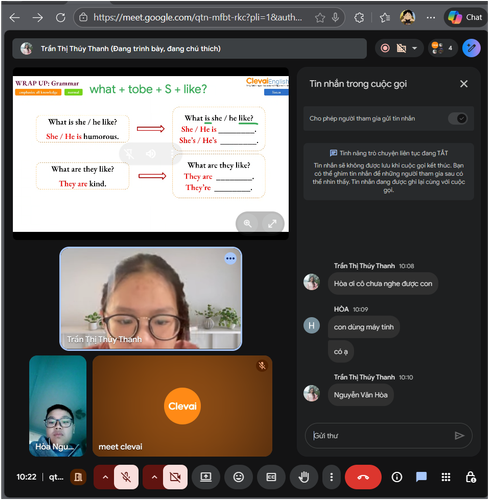Toggle the chat panel icon
The height and width of the screenshot is (500, 489).
421,477
